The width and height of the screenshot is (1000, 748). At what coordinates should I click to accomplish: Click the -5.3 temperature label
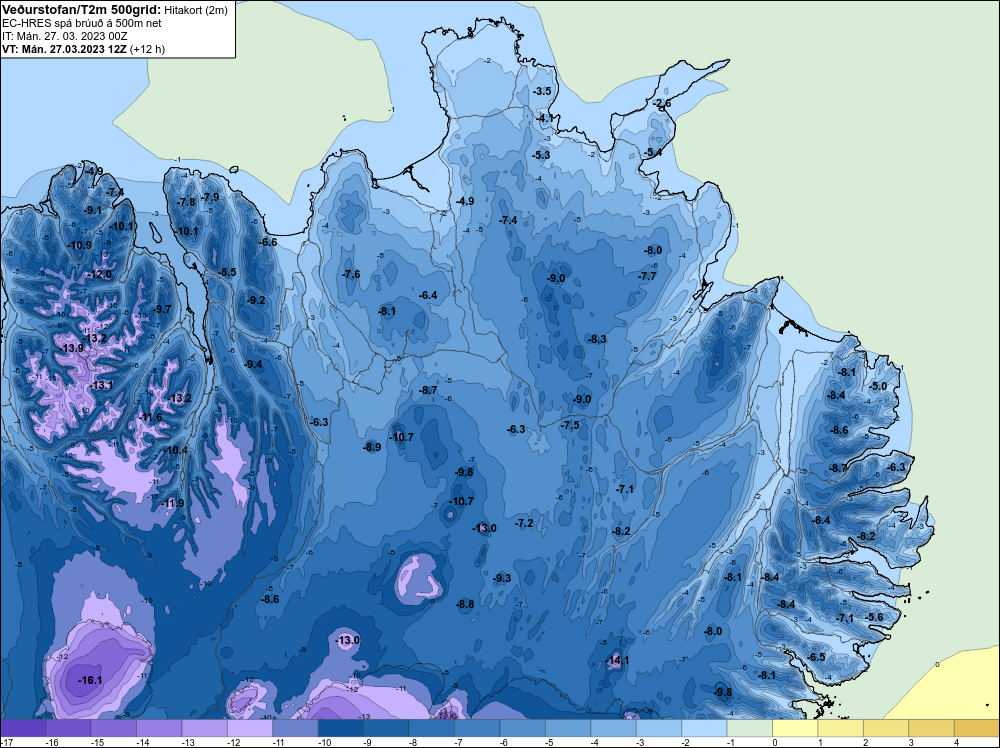(x=541, y=155)
